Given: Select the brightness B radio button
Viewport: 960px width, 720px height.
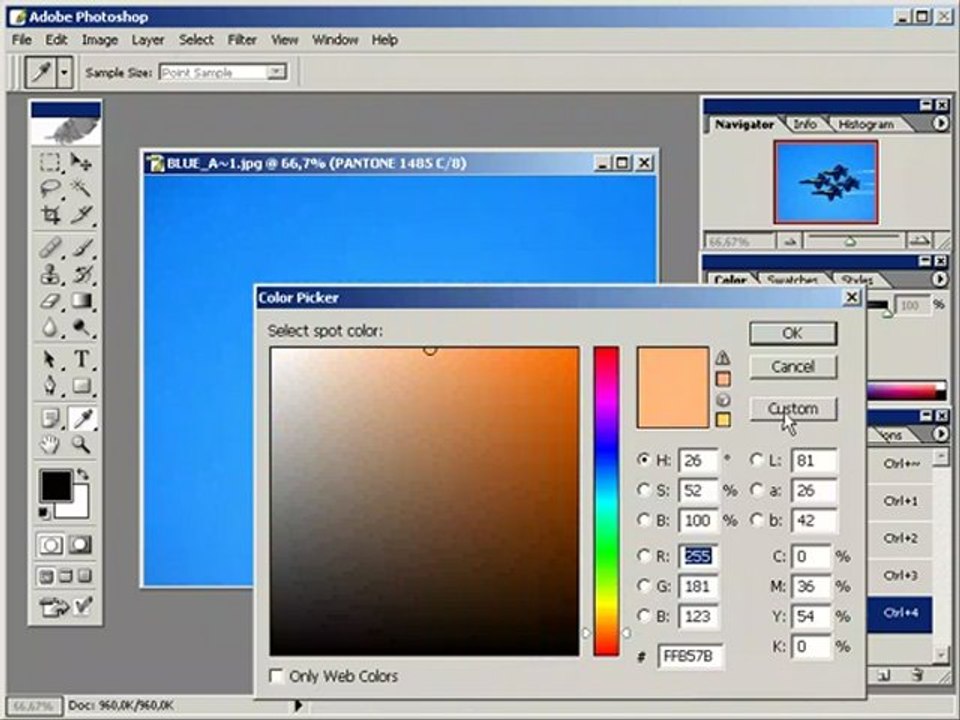Looking at the screenshot, I should [643, 520].
